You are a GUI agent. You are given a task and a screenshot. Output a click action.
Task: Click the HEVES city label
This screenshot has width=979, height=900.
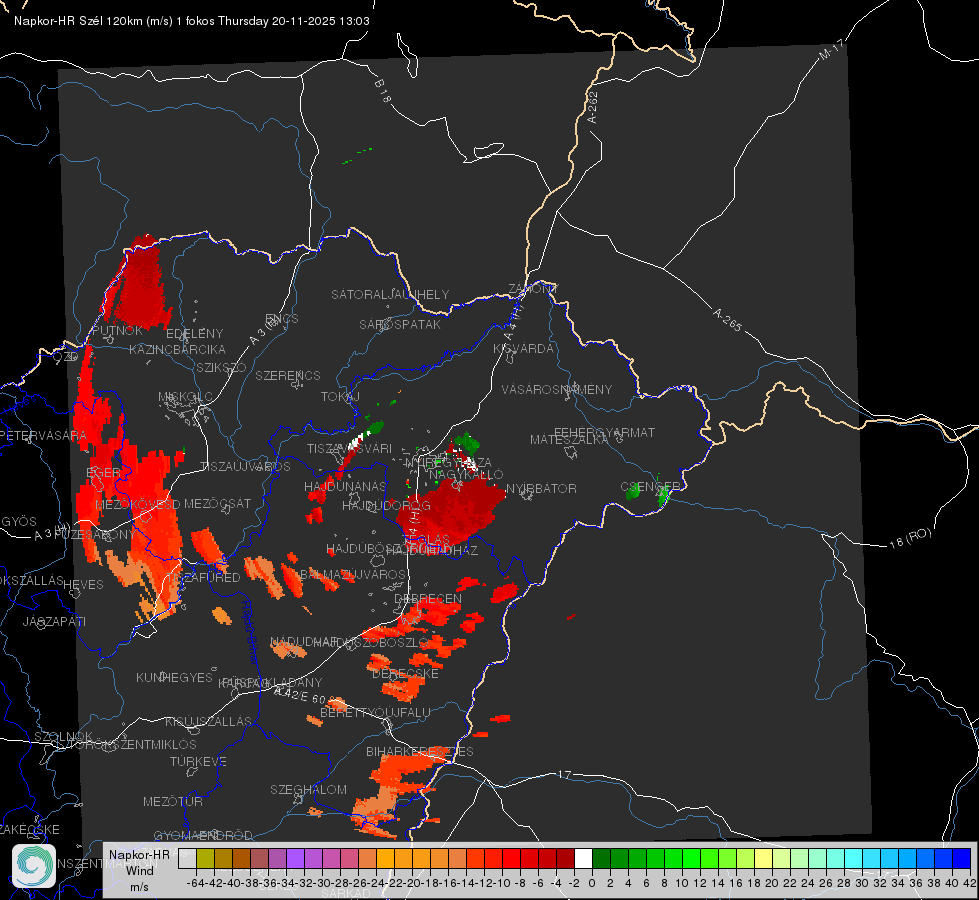click(83, 585)
